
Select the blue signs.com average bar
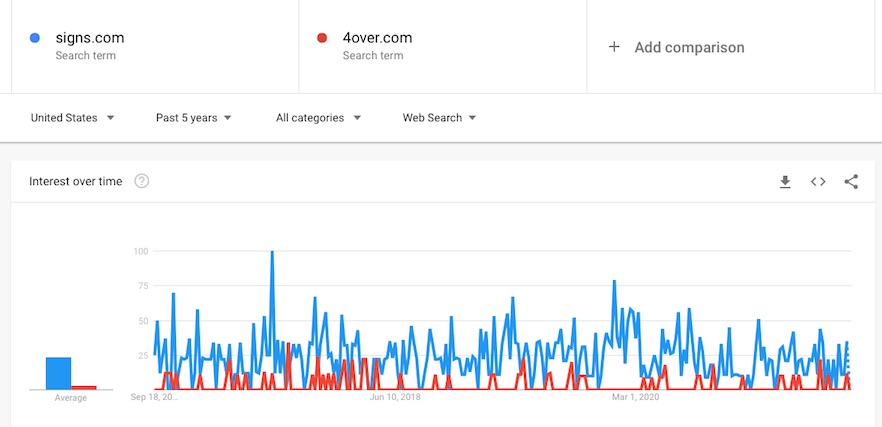click(x=58, y=373)
